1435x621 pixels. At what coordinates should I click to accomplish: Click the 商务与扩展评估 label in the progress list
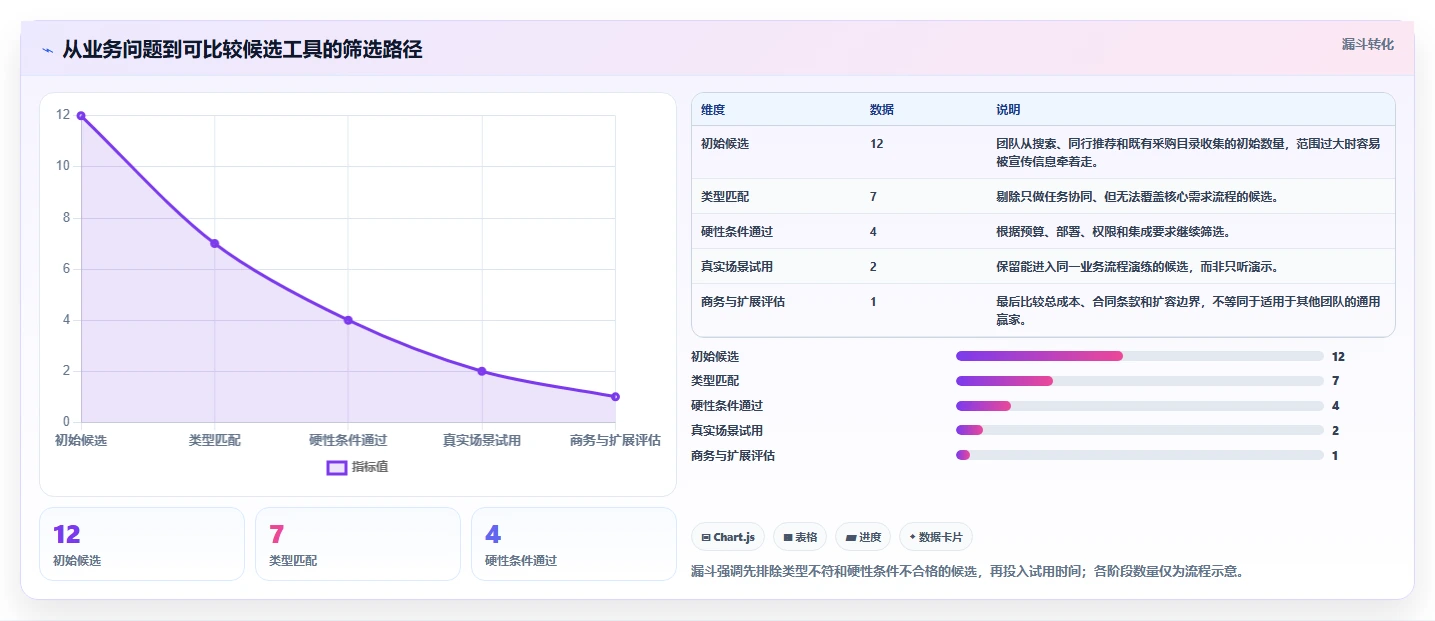click(x=733, y=455)
